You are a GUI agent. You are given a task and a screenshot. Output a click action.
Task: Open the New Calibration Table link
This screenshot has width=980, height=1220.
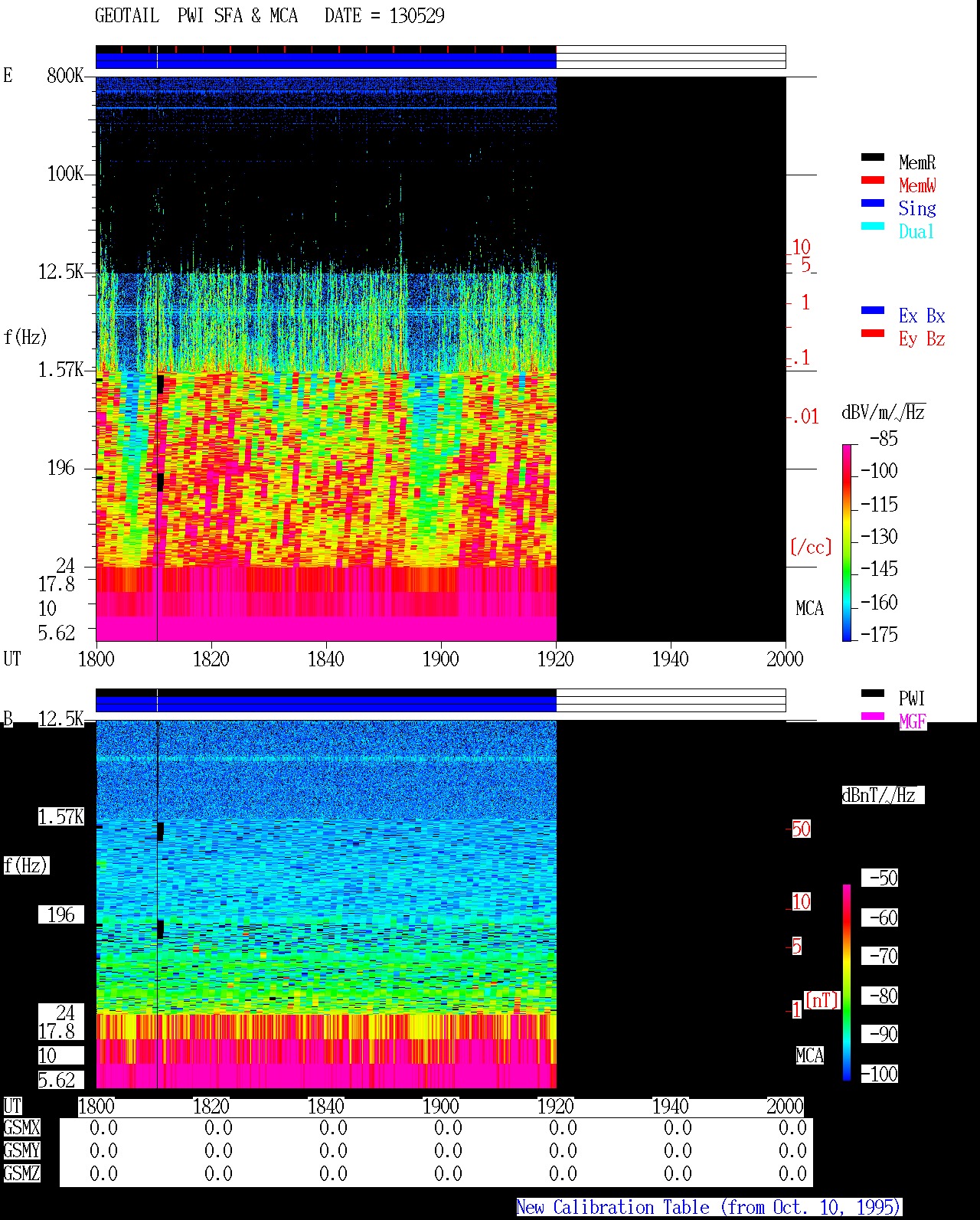[x=709, y=1207]
